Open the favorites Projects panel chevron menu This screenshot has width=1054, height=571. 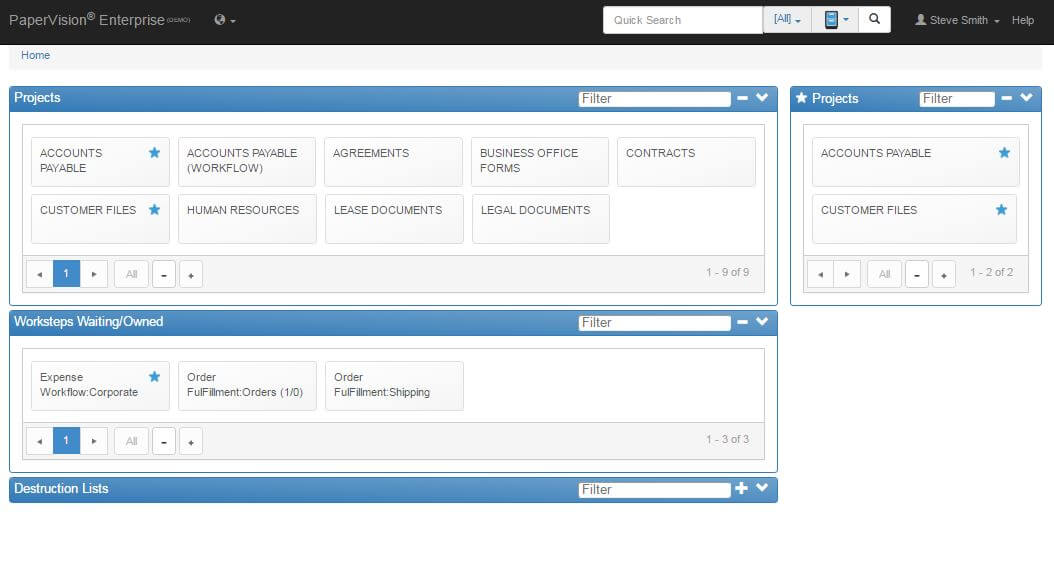point(1026,98)
